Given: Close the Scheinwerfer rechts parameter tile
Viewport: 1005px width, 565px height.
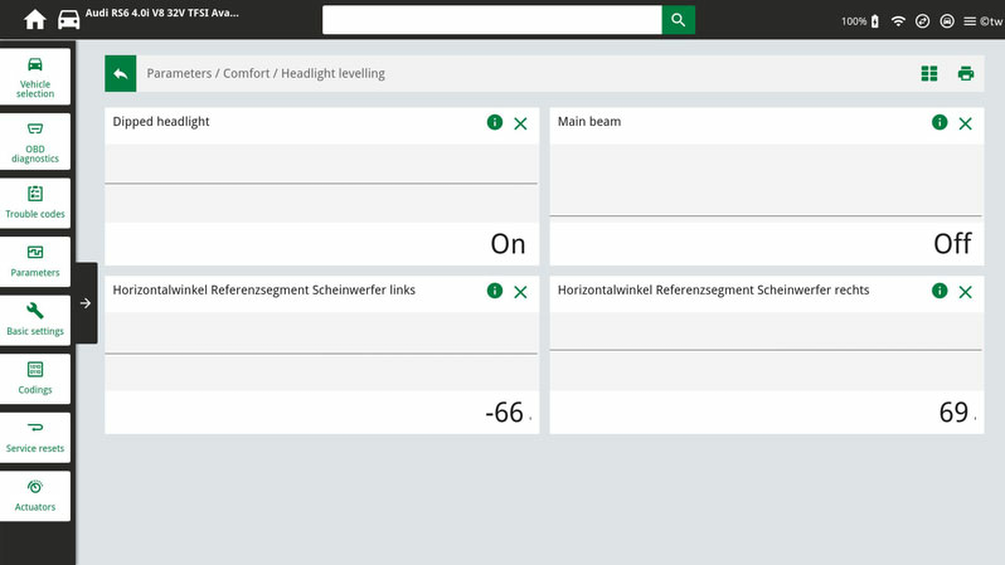Looking at the screenshot, I should point(965,292).
